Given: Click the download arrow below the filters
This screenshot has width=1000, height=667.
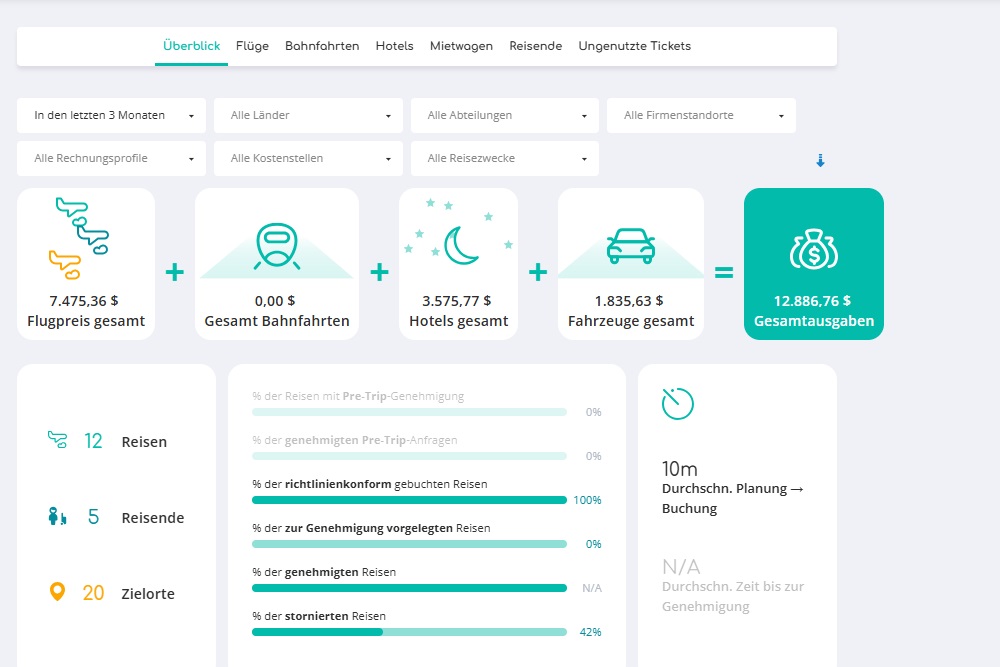Looking at the screenshot, I should [x=821, y=158].
